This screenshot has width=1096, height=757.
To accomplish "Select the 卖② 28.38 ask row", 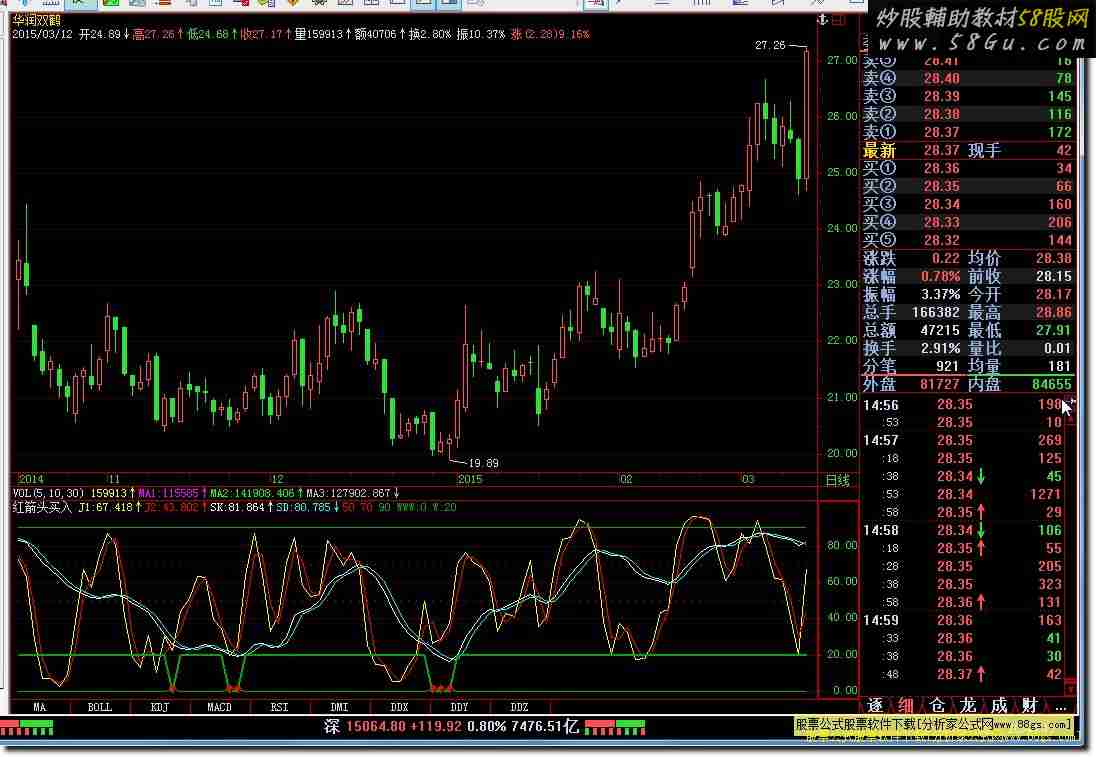I will click(x=967, y=114).
